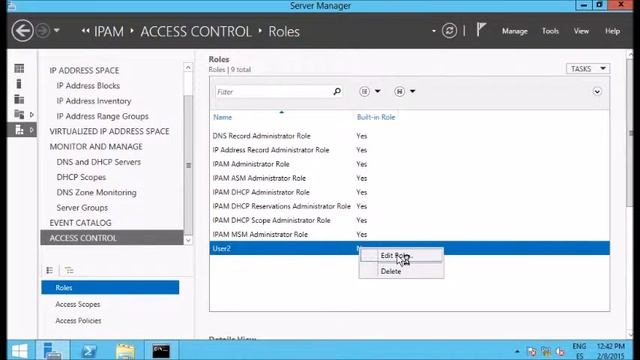640x360 pixels.
Task: Choose Delete in context menu
Action: pos(401,271)
